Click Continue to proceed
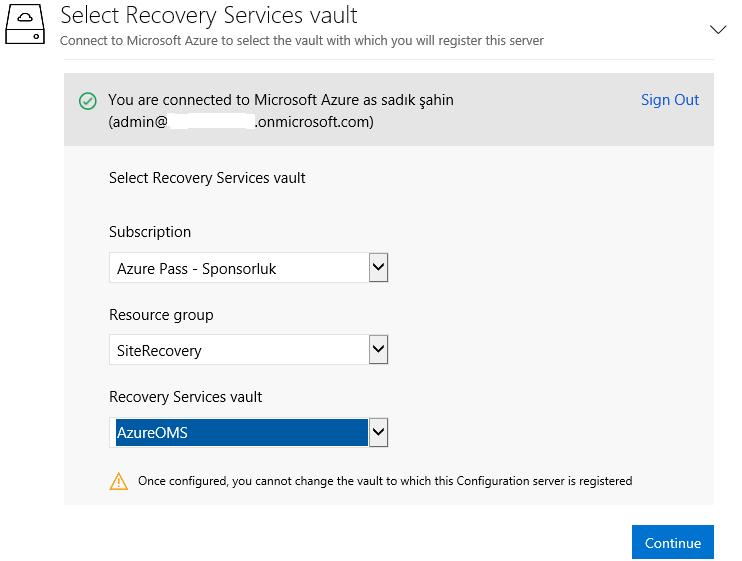This screenshot has height=561, width=742. (x=672, y=542)
